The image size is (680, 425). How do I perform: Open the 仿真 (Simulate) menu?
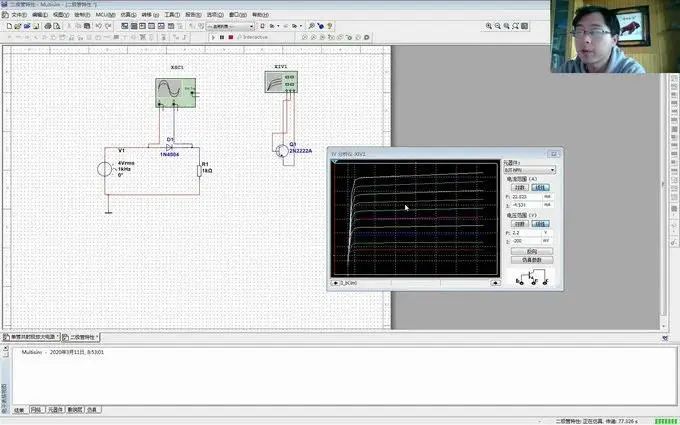(128, 15)
